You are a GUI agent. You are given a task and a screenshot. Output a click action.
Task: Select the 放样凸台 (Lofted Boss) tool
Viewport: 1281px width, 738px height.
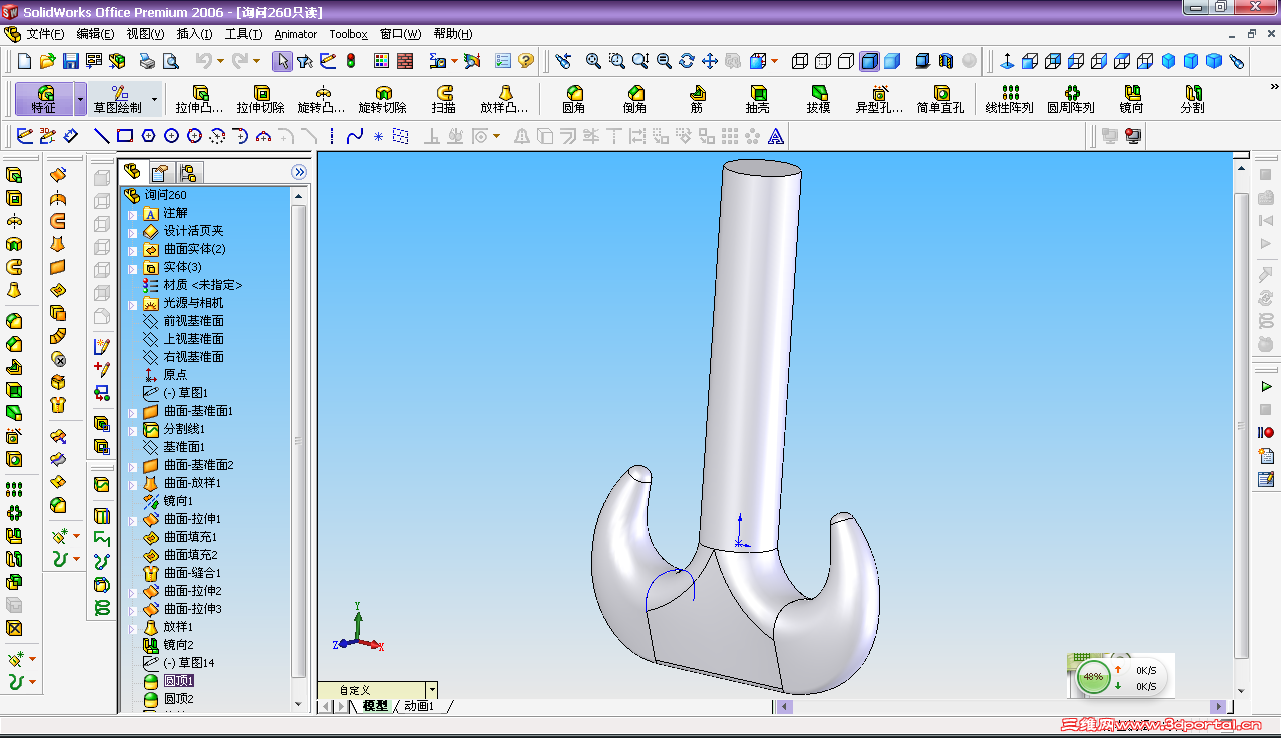(x=504, y=99)
